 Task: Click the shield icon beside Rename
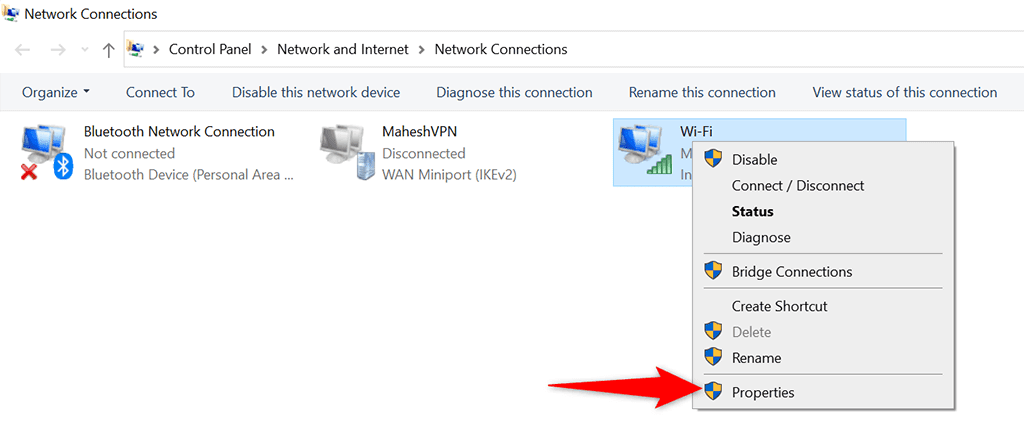pyautogui.click(x=713, y=357)
